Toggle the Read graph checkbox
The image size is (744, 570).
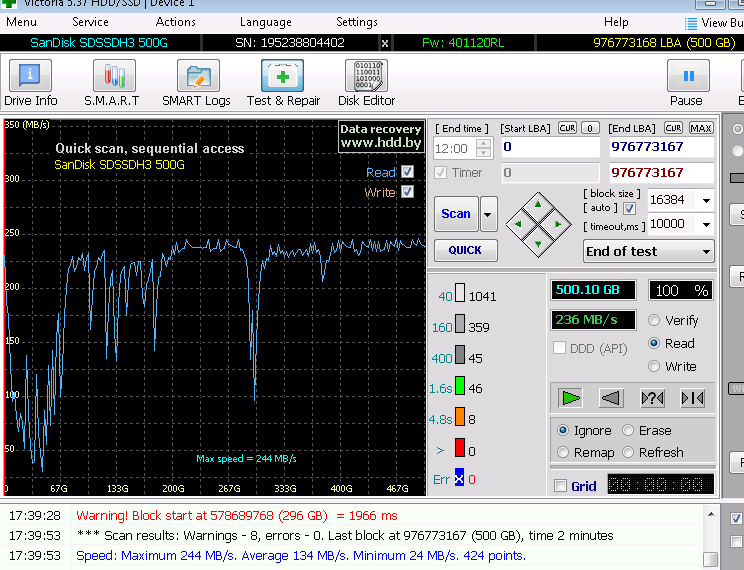(407, 172)
